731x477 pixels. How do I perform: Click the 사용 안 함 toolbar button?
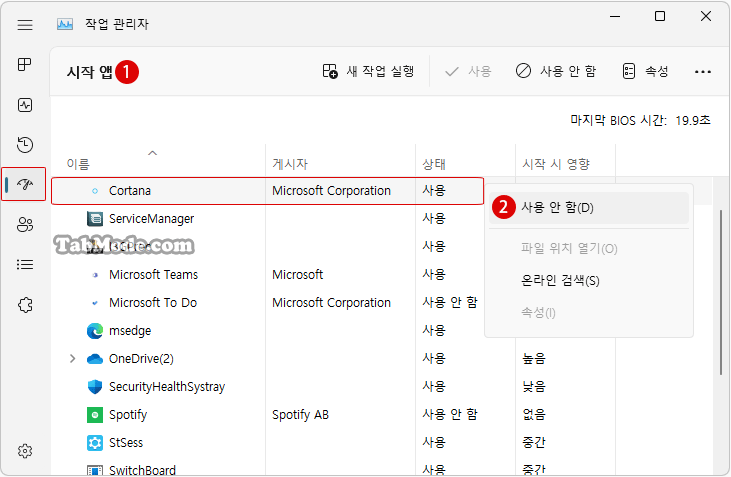click(556, 71)
